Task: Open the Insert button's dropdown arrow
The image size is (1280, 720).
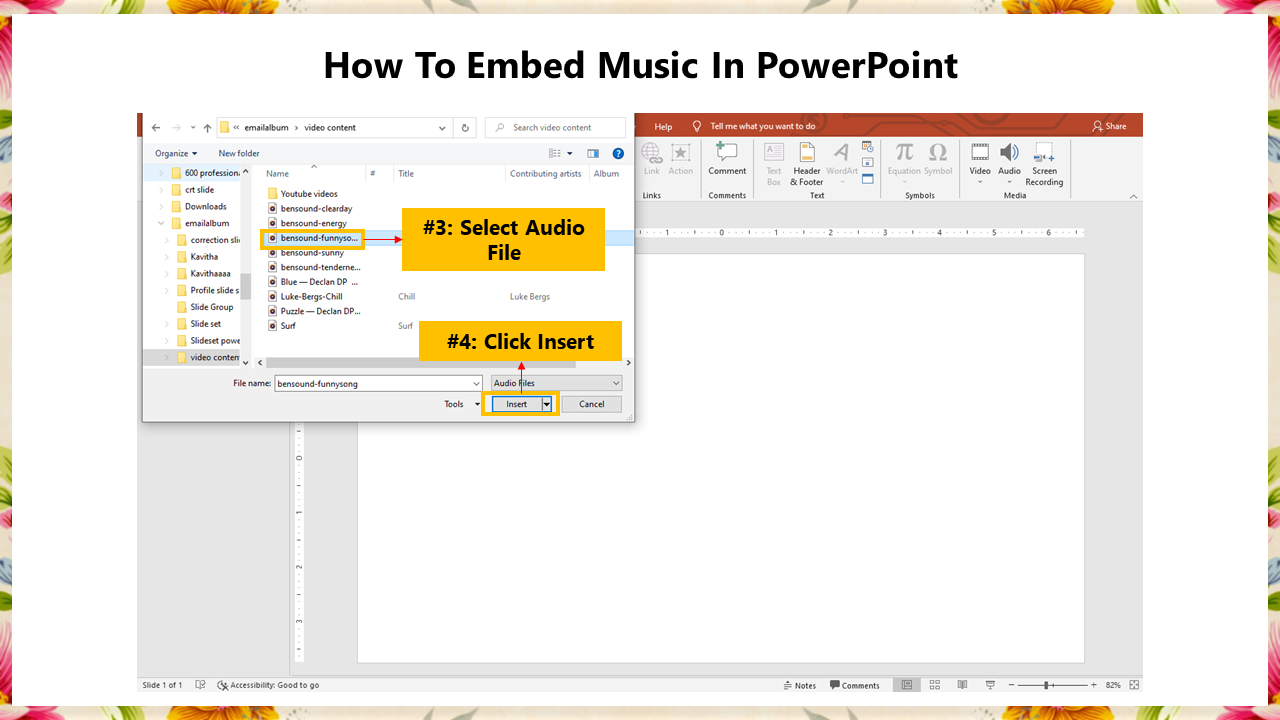Action: tap(547, 404)
